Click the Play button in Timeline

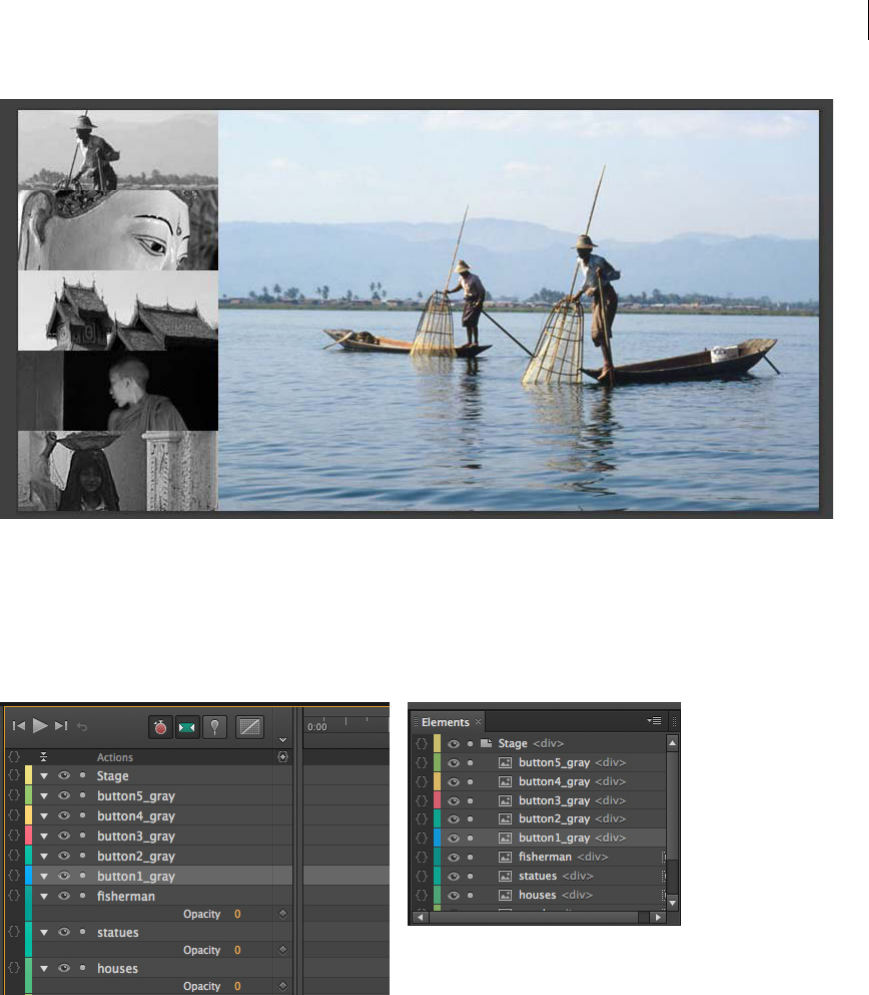coord(40,725)
